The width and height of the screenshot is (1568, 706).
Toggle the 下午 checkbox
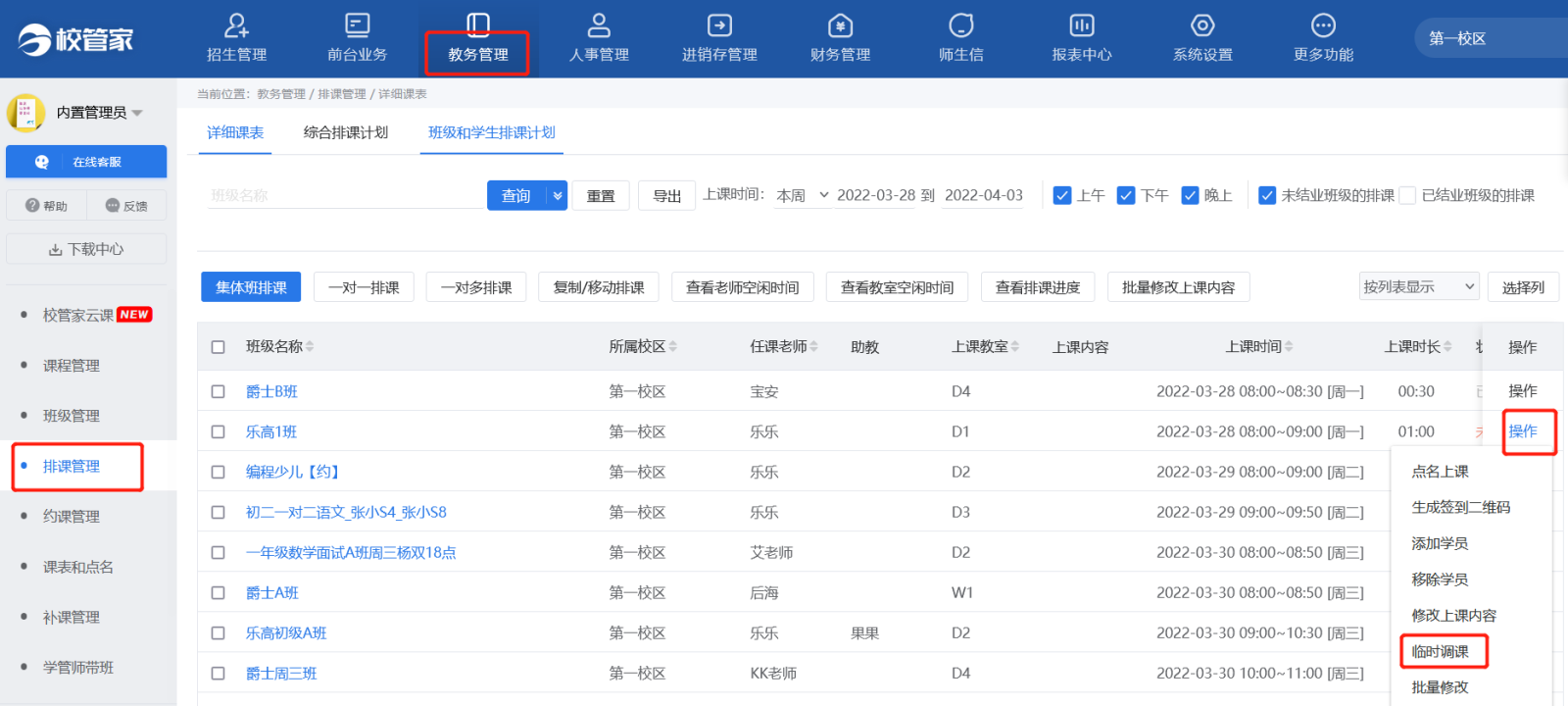1126,195
